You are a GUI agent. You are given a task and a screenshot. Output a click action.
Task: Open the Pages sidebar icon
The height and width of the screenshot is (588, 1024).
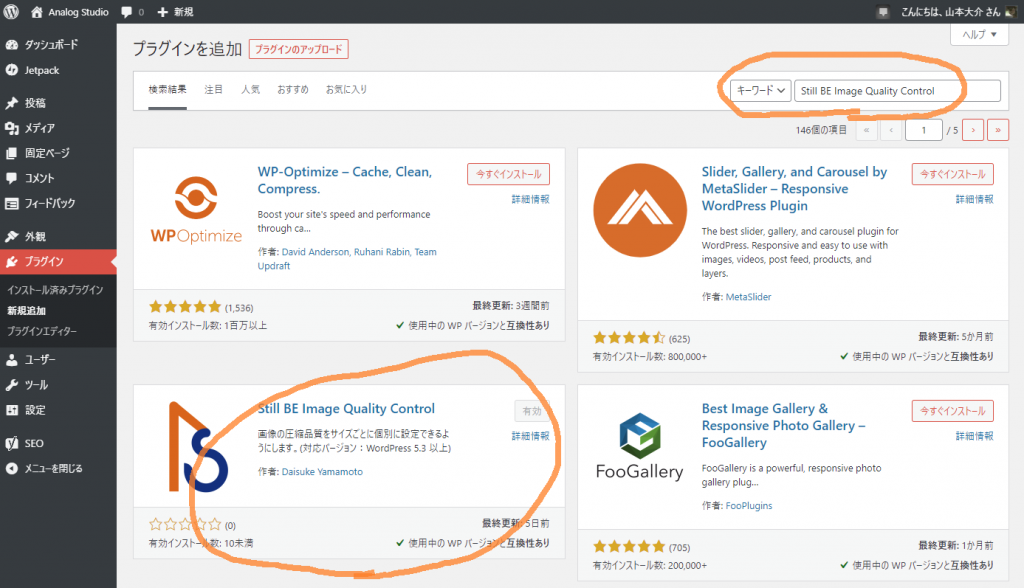12,153
